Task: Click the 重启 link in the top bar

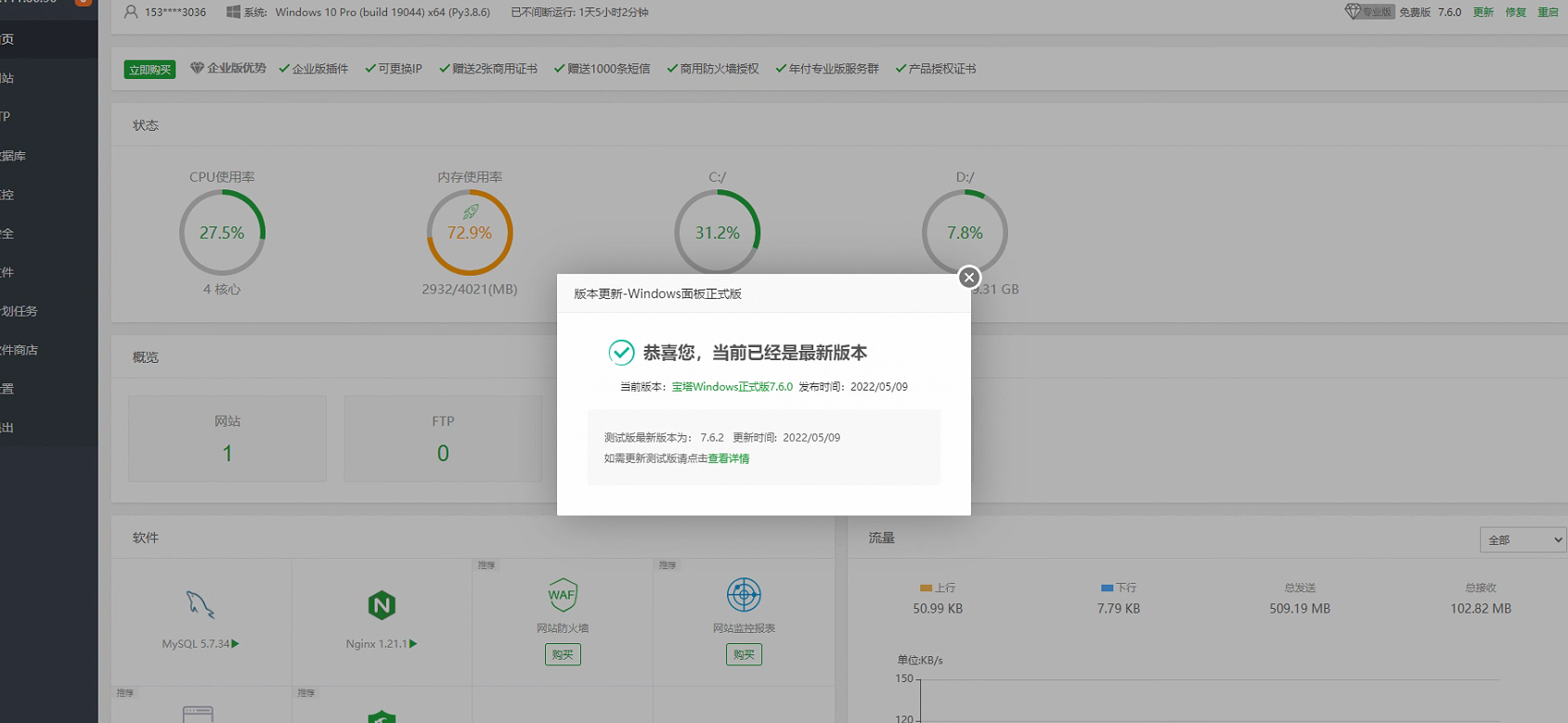Action: tap(1548, 12)
